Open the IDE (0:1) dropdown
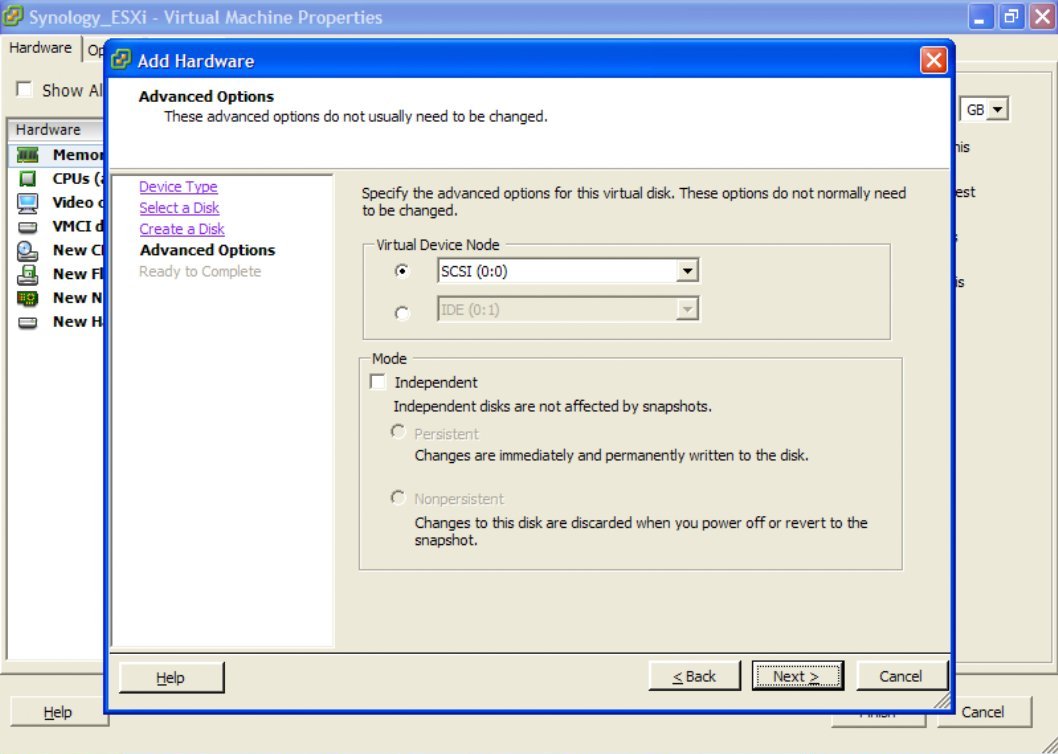Viewport: 1058px width, 754px height. click(x=687, y=309)
